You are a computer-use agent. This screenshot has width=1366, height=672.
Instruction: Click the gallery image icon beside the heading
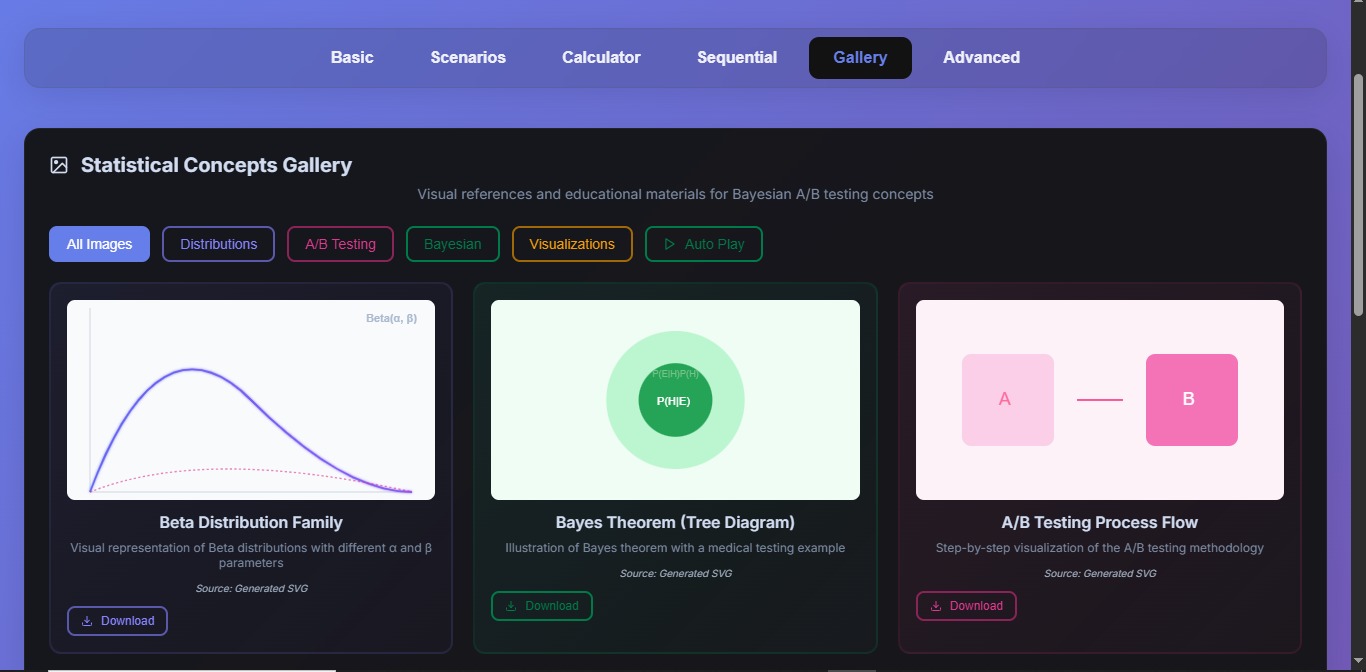click(x=59, y=165)
